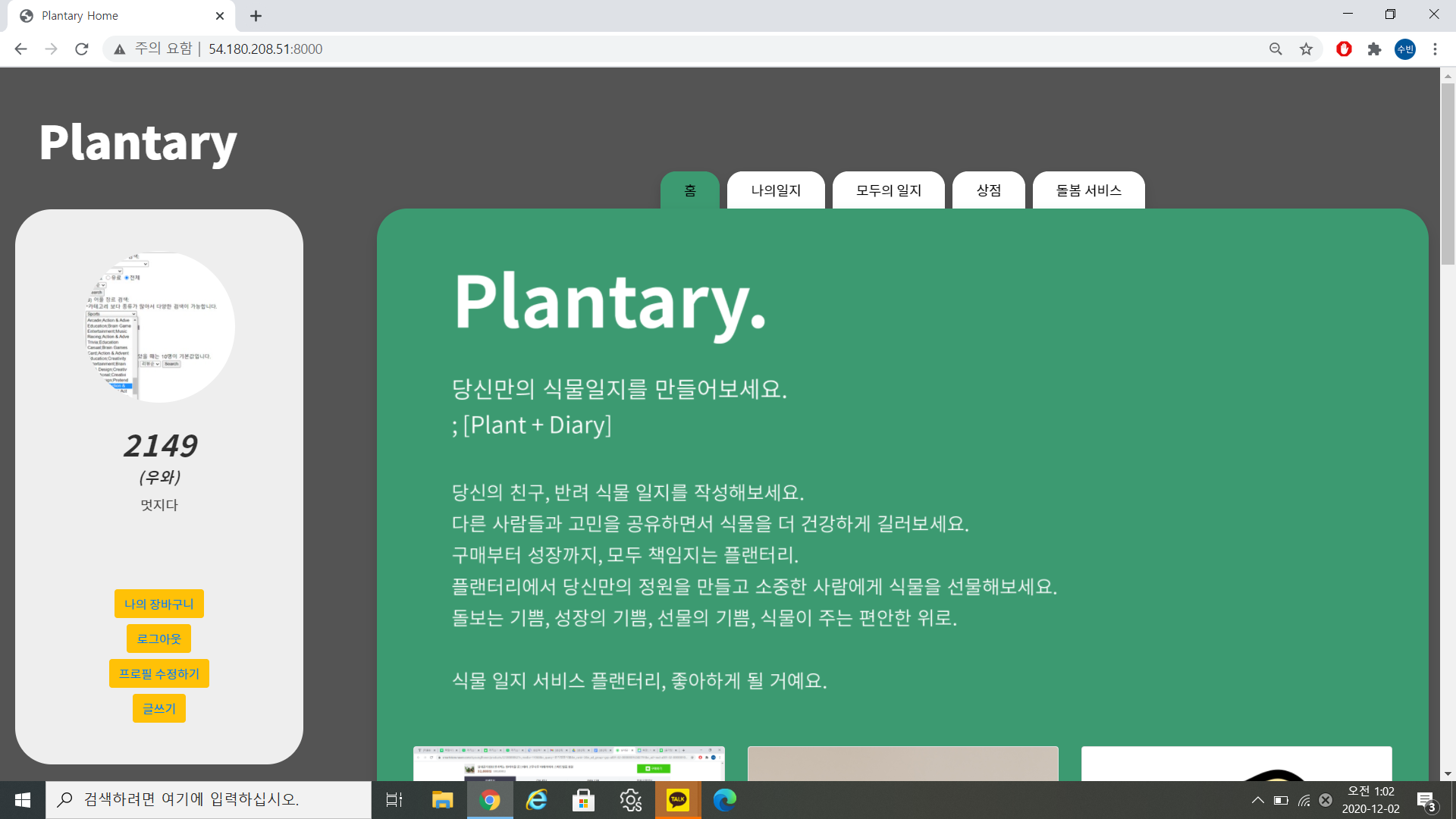Click the Windows taskbar search box
This screenshot has height=819, width=1456.
click(x=209, y=799)
